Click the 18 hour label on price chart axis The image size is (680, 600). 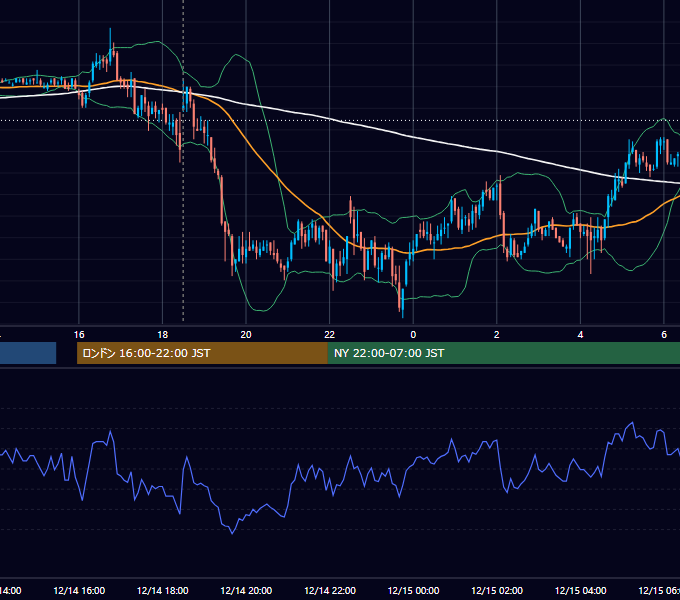pos(163,335)
